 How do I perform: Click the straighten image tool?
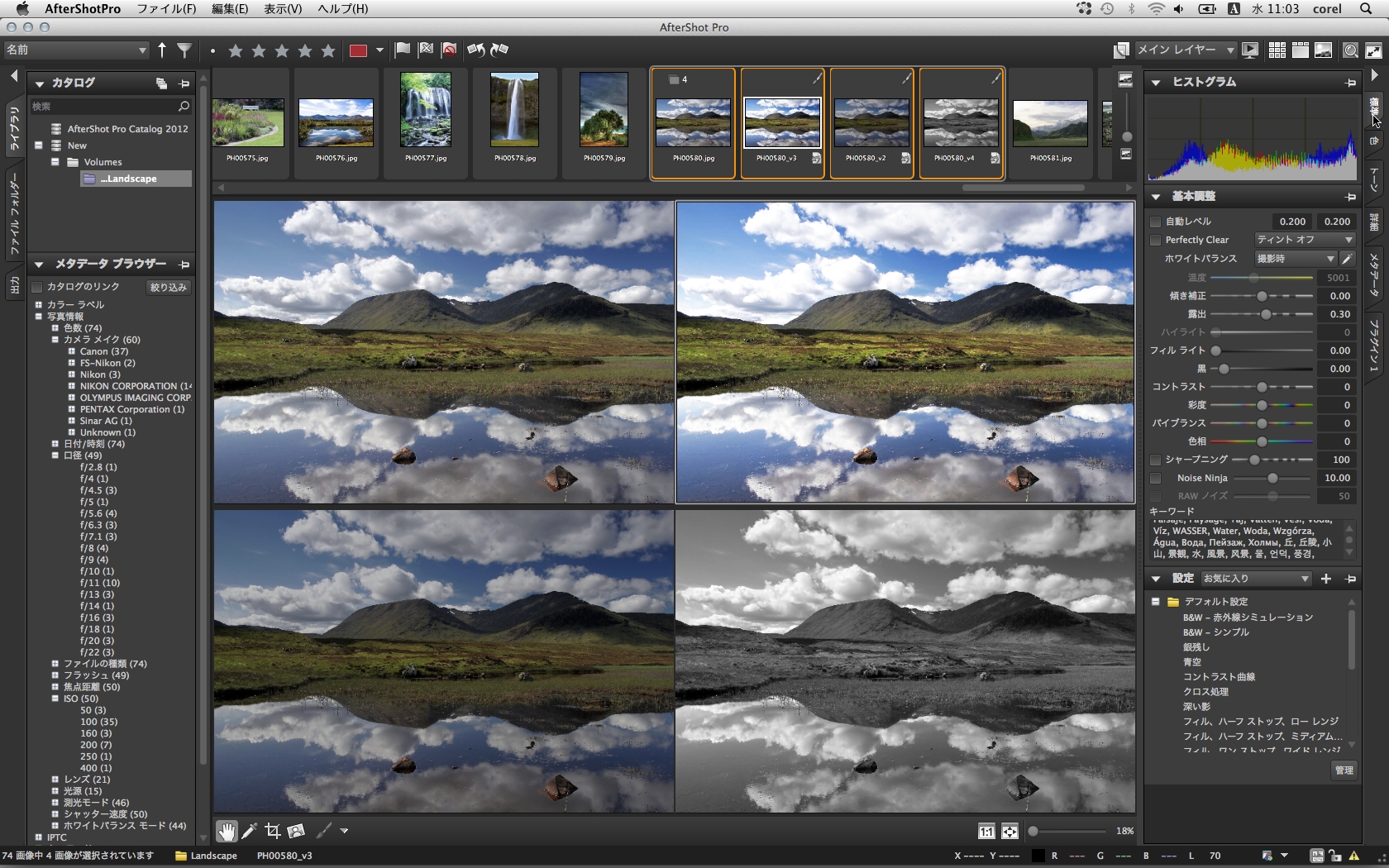296,831
